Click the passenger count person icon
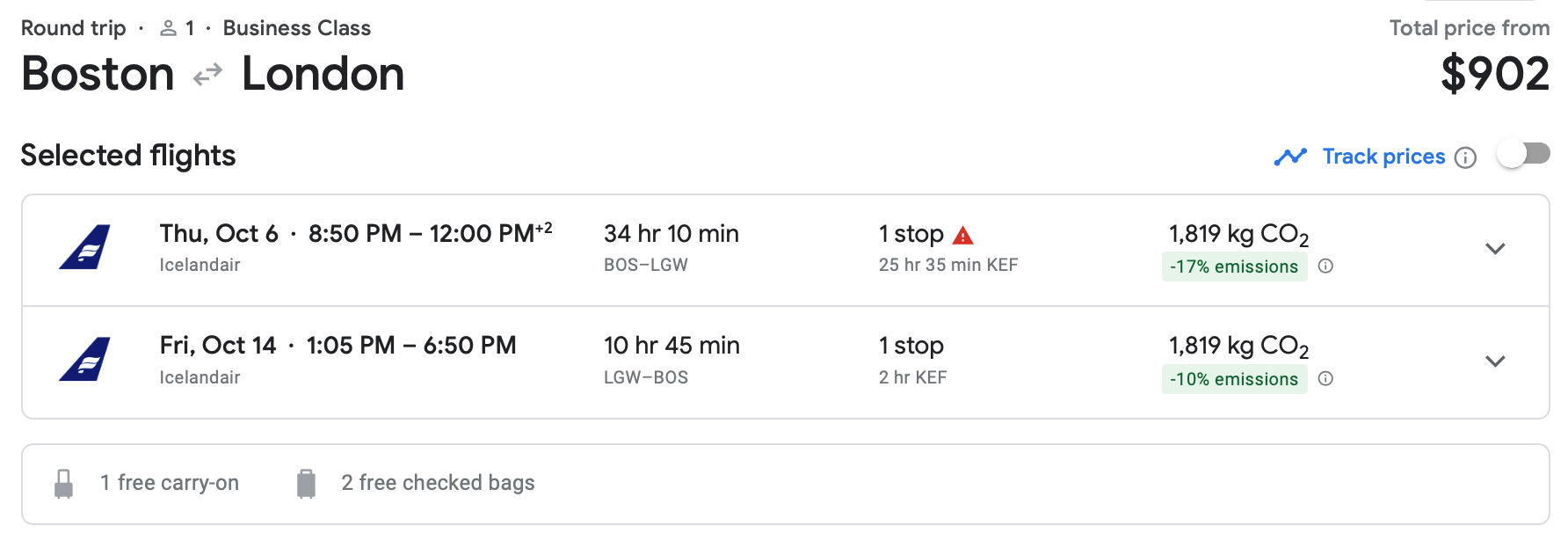The image size is (1568, 533). 168,29
